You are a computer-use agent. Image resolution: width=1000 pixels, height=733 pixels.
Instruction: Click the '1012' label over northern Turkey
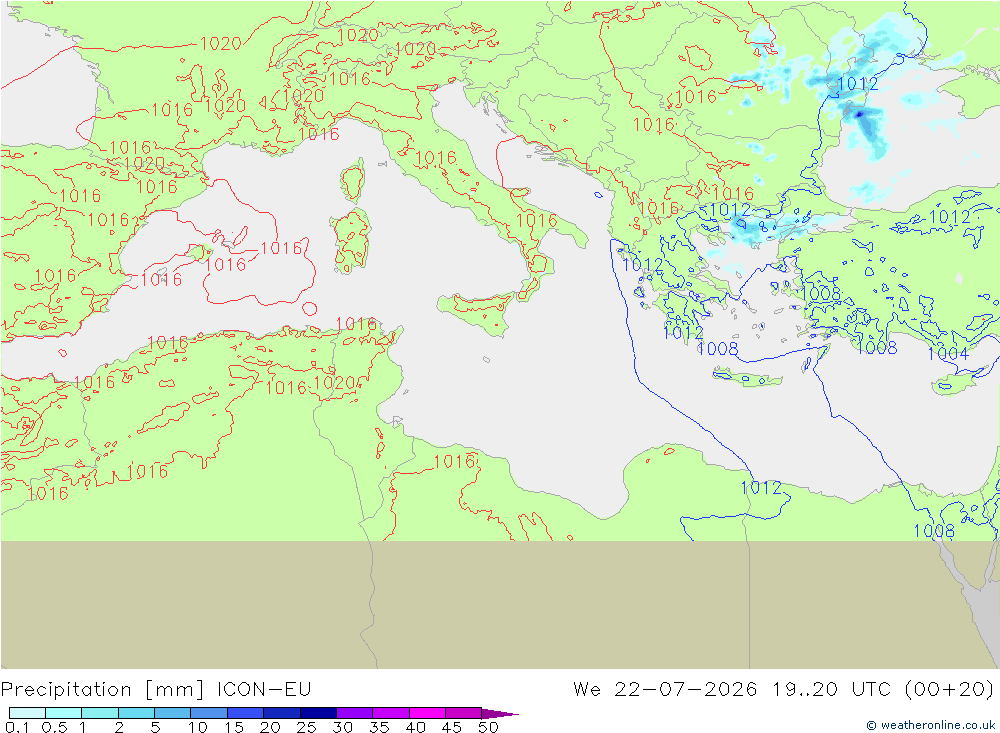950,217
